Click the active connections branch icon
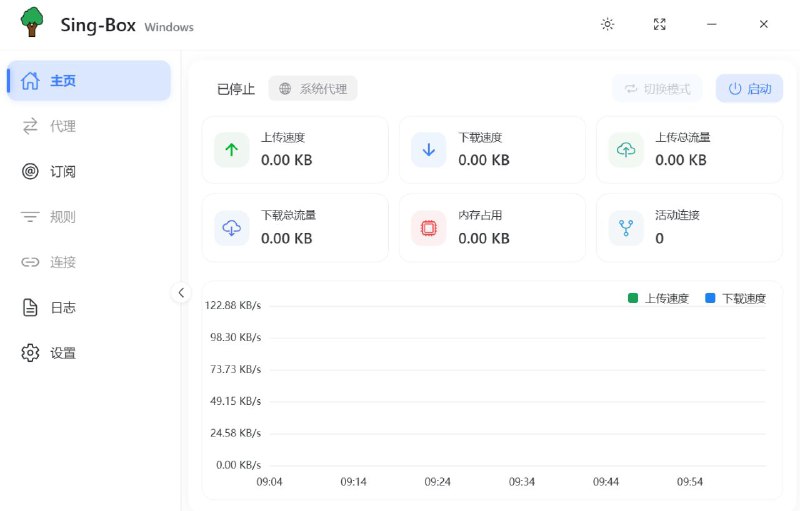This screenshot has width=800, height=511. 626,228
